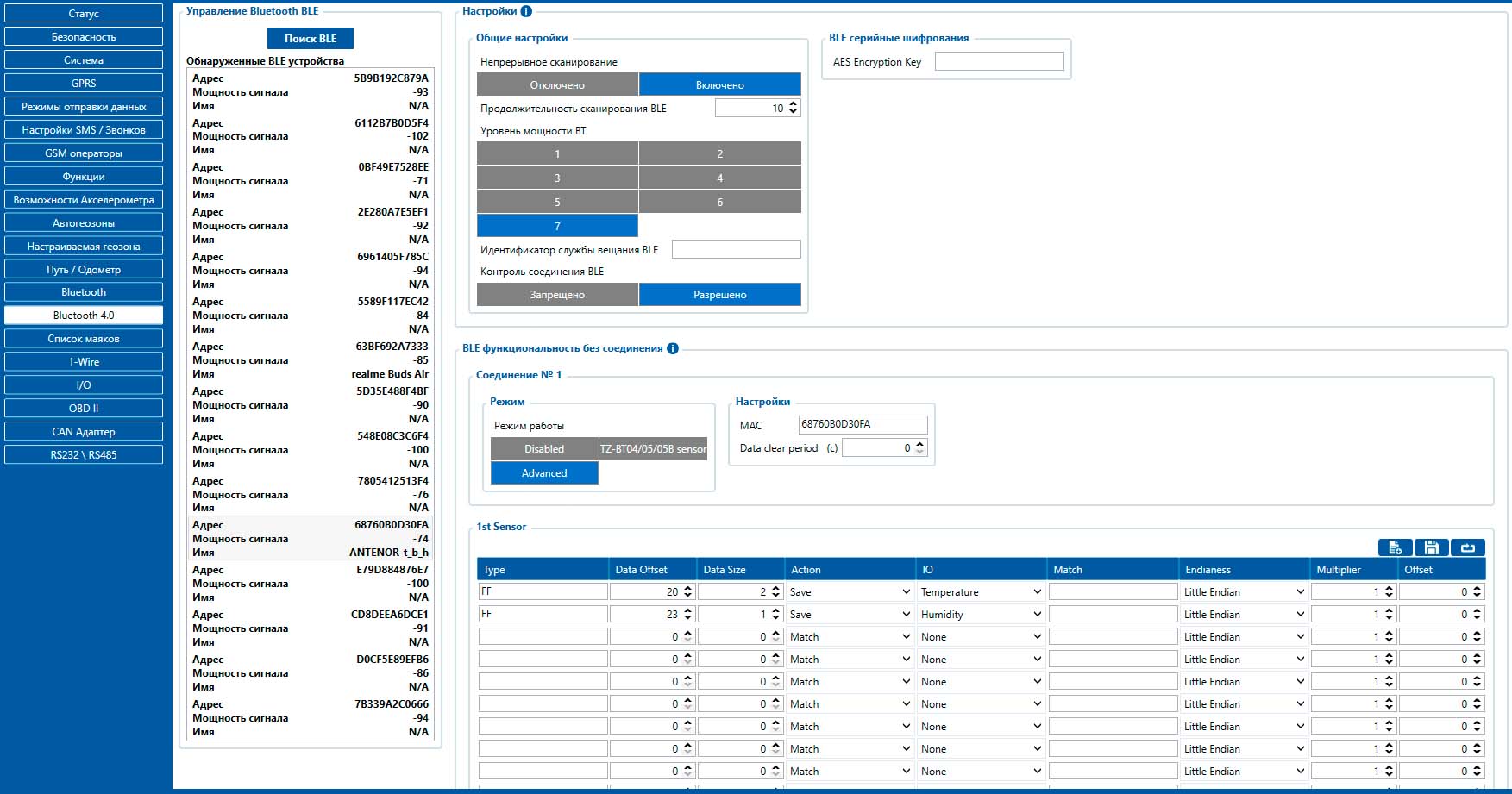Open Action dropdown showing Save in first row

[x=850, y=592]
